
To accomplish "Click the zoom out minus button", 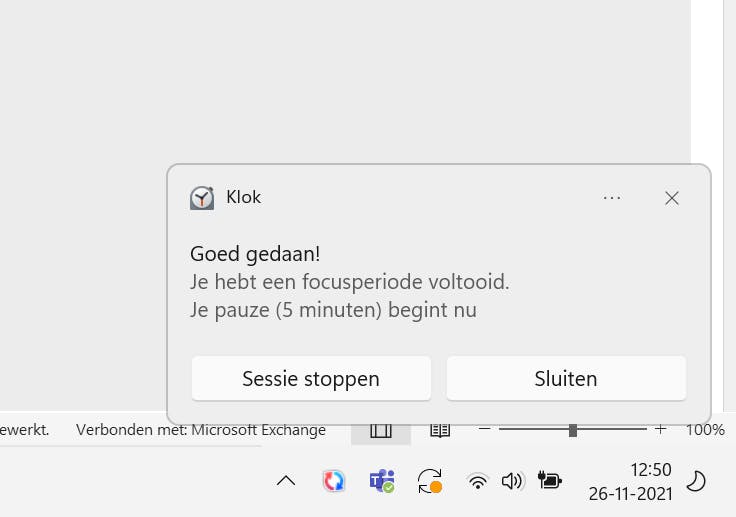I will [485, 430].
